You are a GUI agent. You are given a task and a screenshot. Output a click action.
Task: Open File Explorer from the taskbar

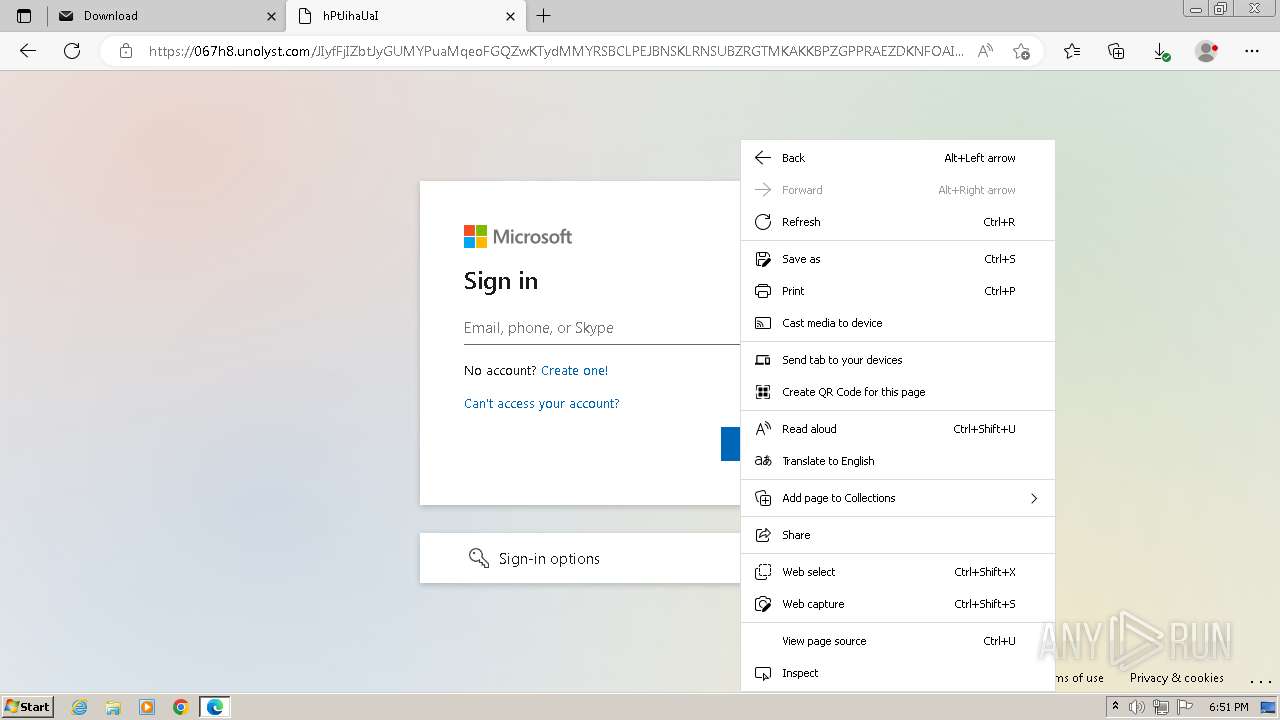pos(113,707)
